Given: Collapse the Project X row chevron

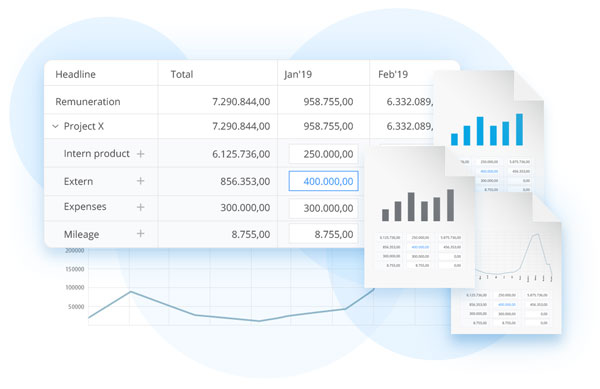Looking at the screenshot, I should coord(55,126).
